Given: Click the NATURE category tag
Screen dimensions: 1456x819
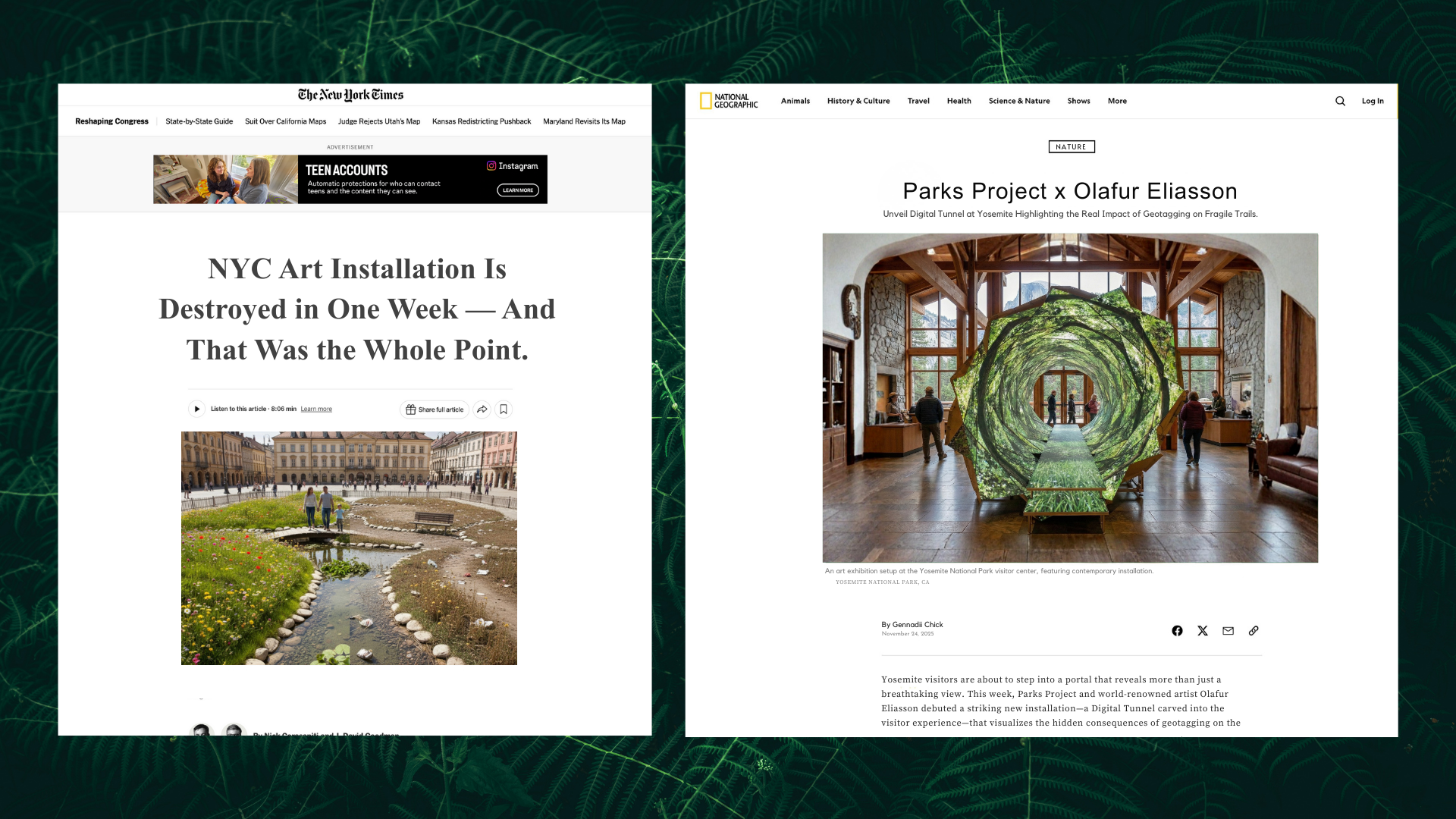Looking at the screenshot, I should point(1071,147).
